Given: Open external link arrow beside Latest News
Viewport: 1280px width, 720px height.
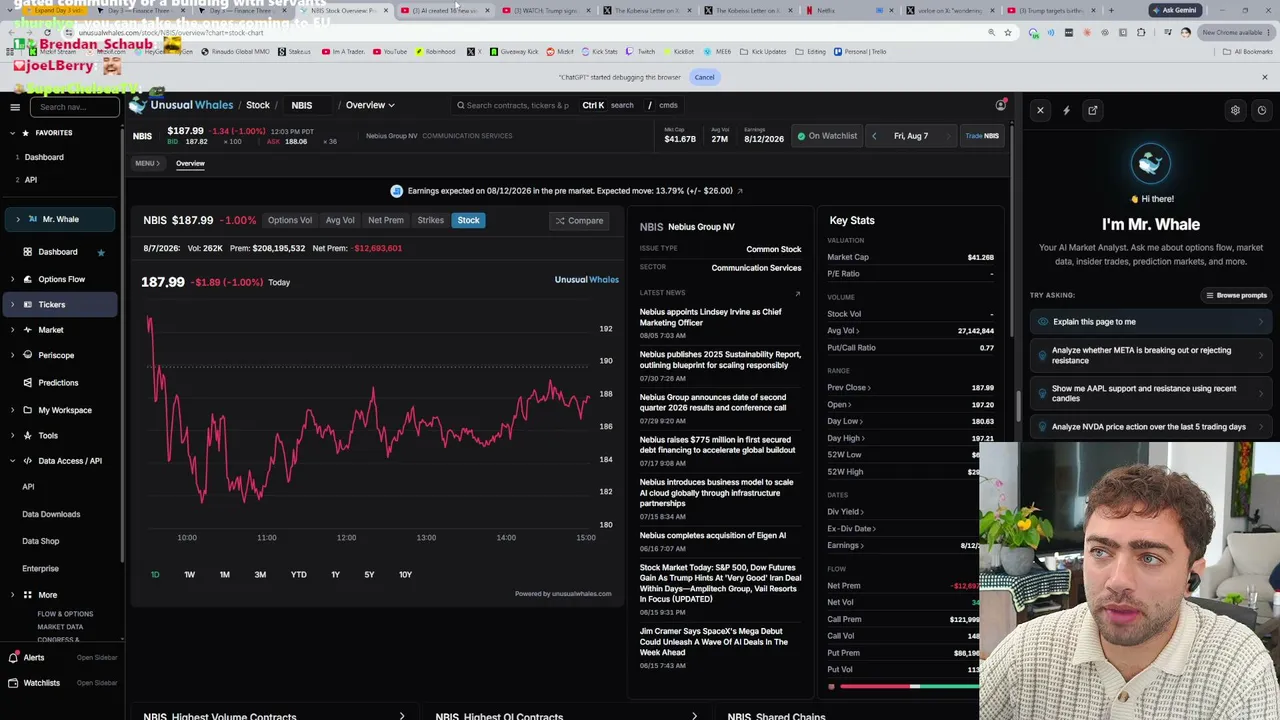Looking at the screenshot, I should click(x=797, y=293).
